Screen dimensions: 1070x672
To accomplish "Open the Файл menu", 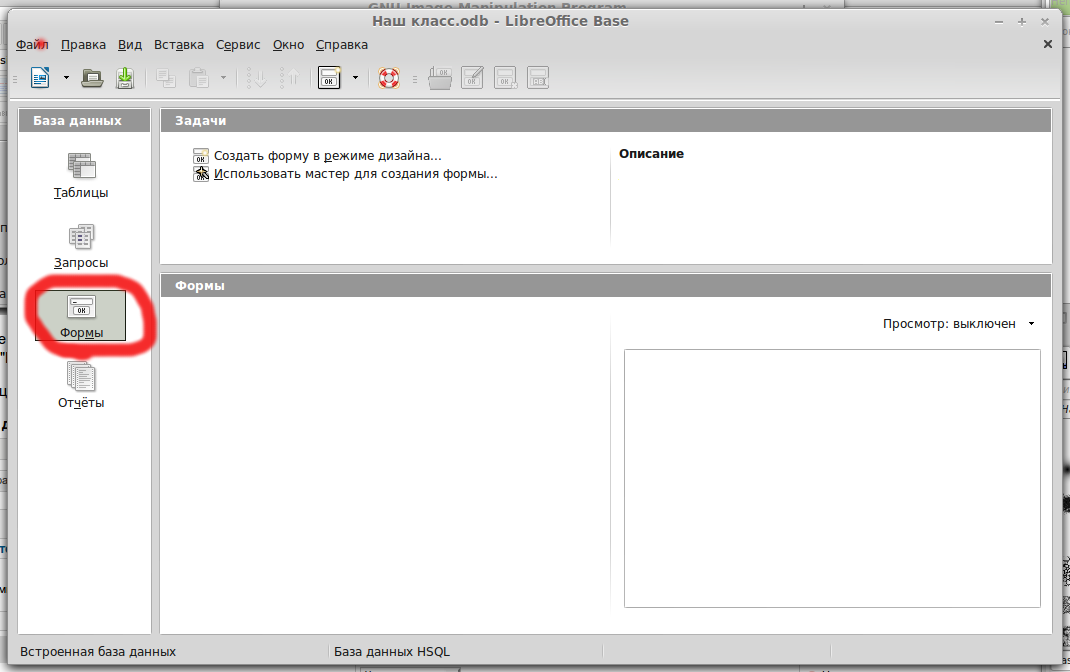I will point(32,45).
